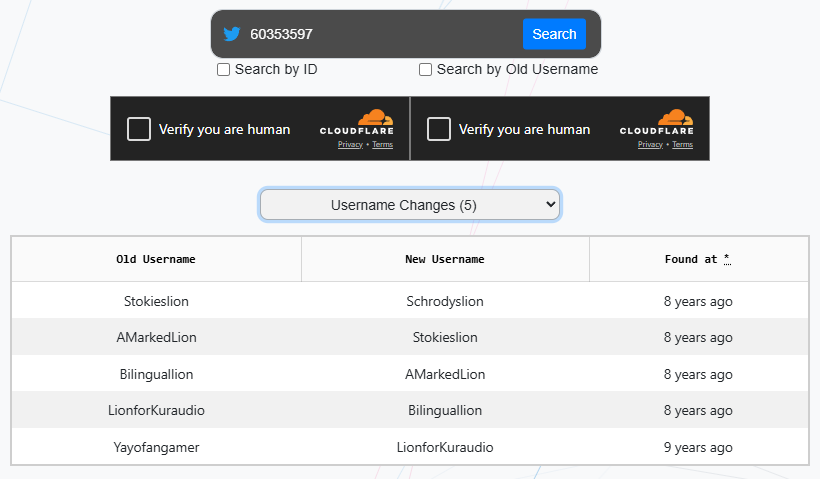Select old username Bilinguallion in third row

click(156, 374)
